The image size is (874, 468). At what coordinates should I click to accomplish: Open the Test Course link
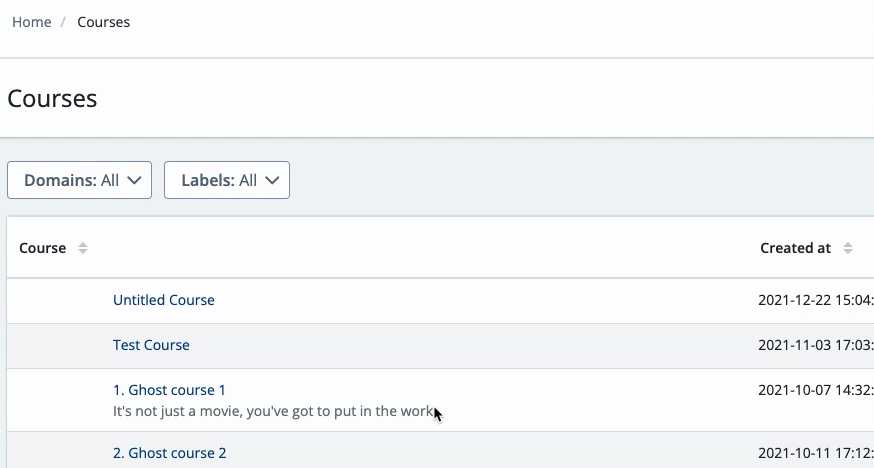coord(151,345)
